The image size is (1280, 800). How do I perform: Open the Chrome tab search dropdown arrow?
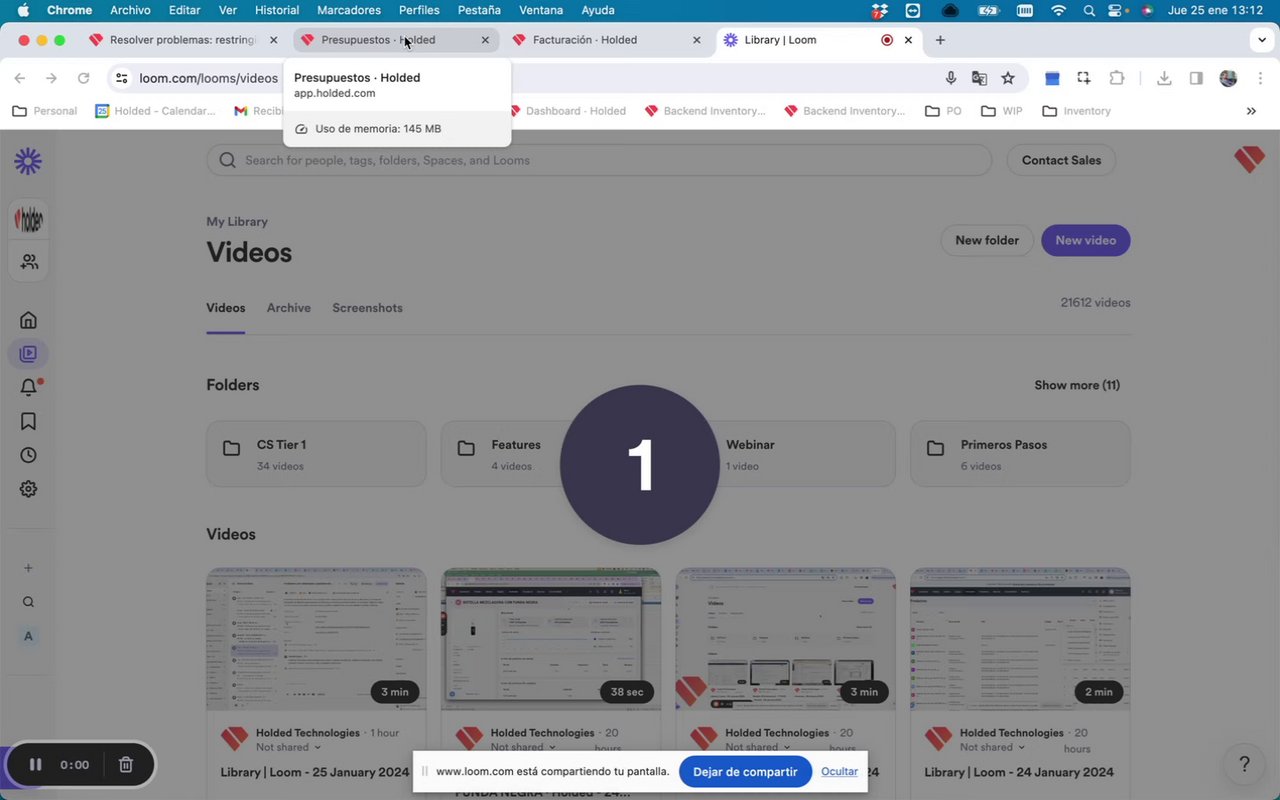pyautogui.click(x=1261, y=40)
